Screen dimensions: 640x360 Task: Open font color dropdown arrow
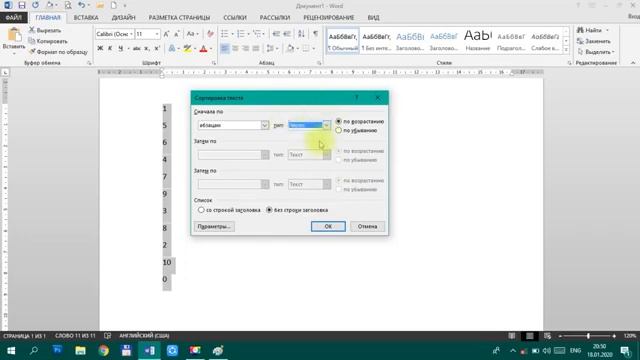click(x=211, y=49)
